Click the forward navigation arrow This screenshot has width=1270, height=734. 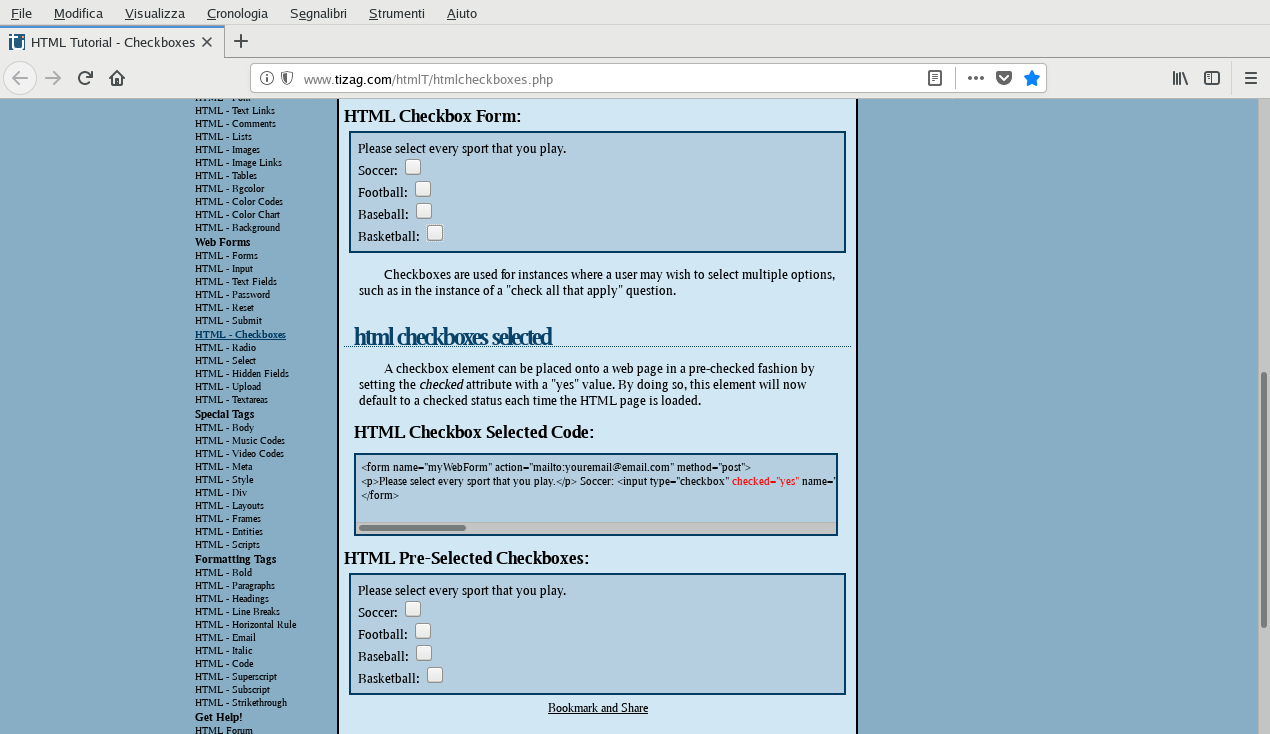pyautogui.click(x=53, y=78)
